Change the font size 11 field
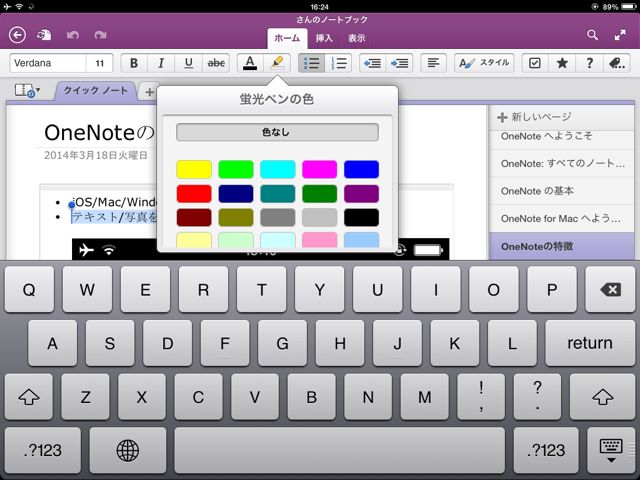 point(100,63)
